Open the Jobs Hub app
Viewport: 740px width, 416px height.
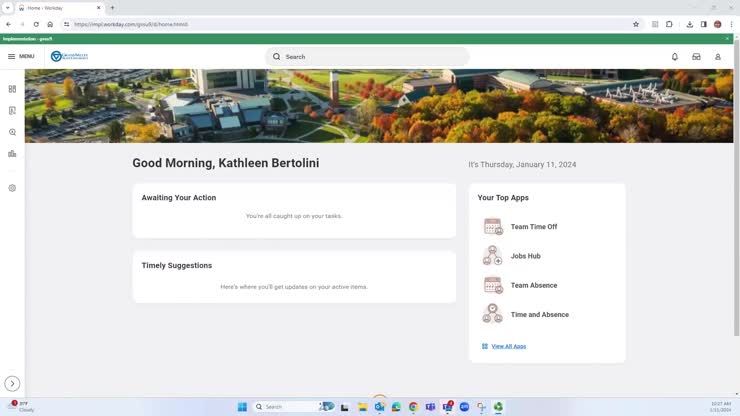pyautogui.click(x=525, y=256)
